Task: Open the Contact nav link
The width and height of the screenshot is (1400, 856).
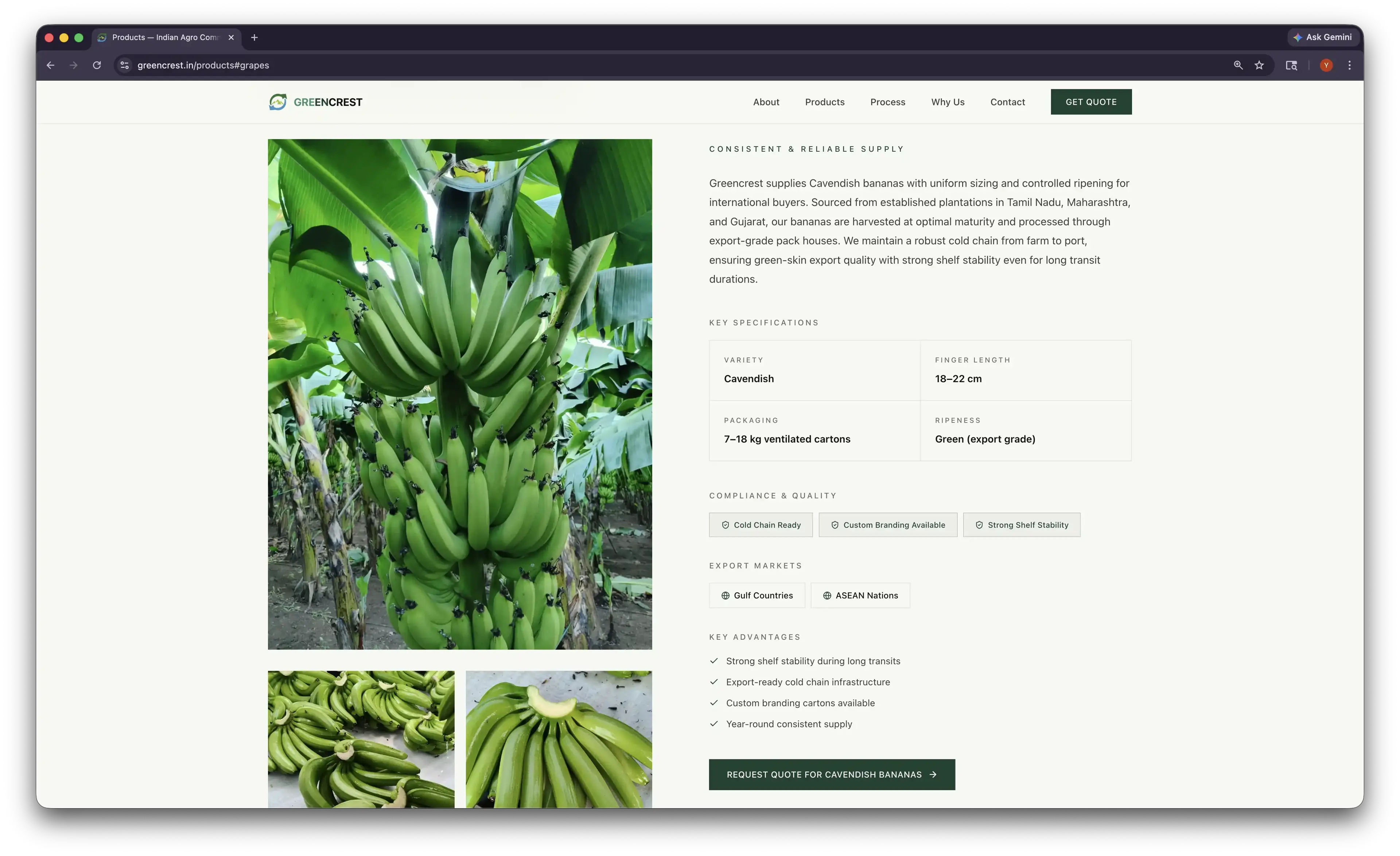Action: coord(1007,102)
